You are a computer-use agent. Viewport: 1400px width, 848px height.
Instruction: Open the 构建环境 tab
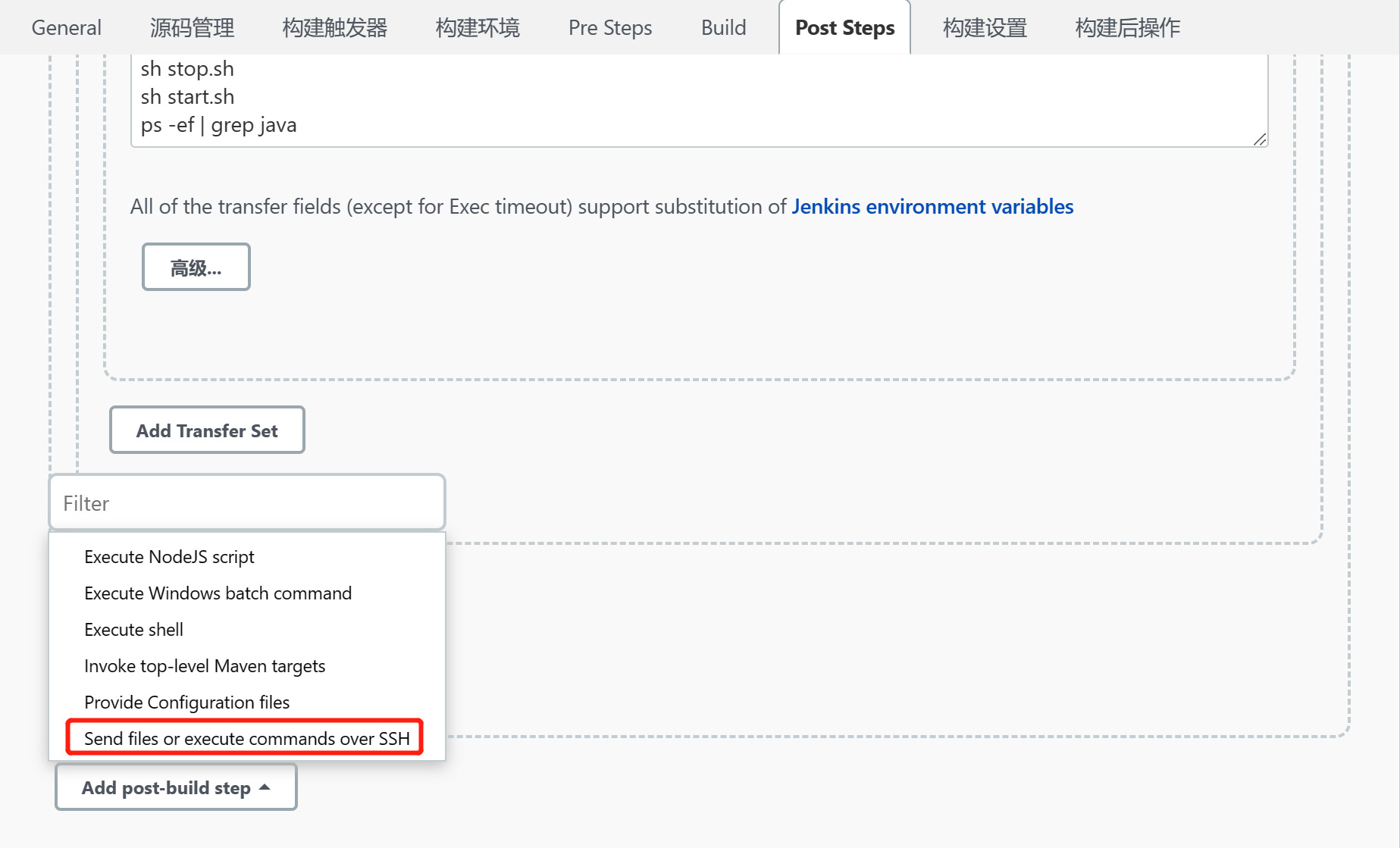point(476,27)
